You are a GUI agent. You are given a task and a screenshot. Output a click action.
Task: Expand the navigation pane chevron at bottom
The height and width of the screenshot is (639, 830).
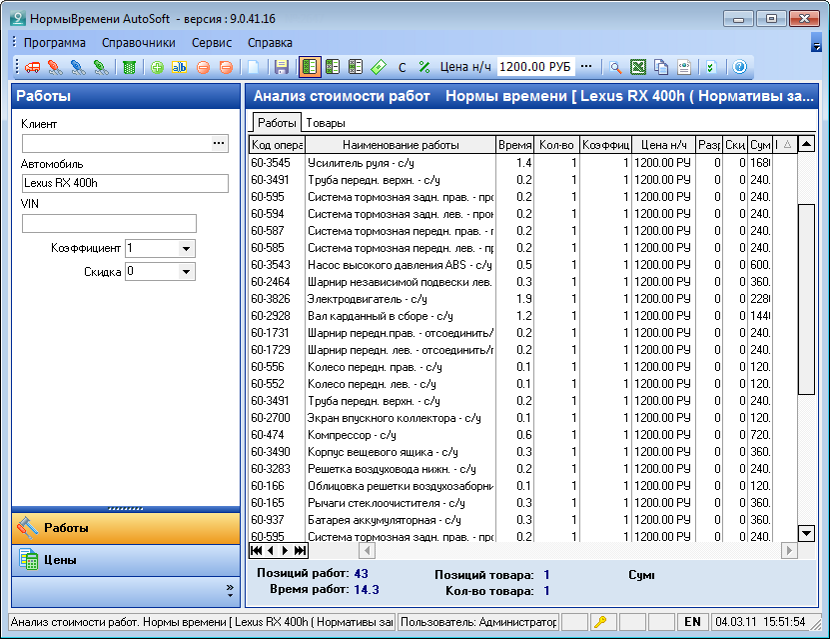(x=230, y=591)
